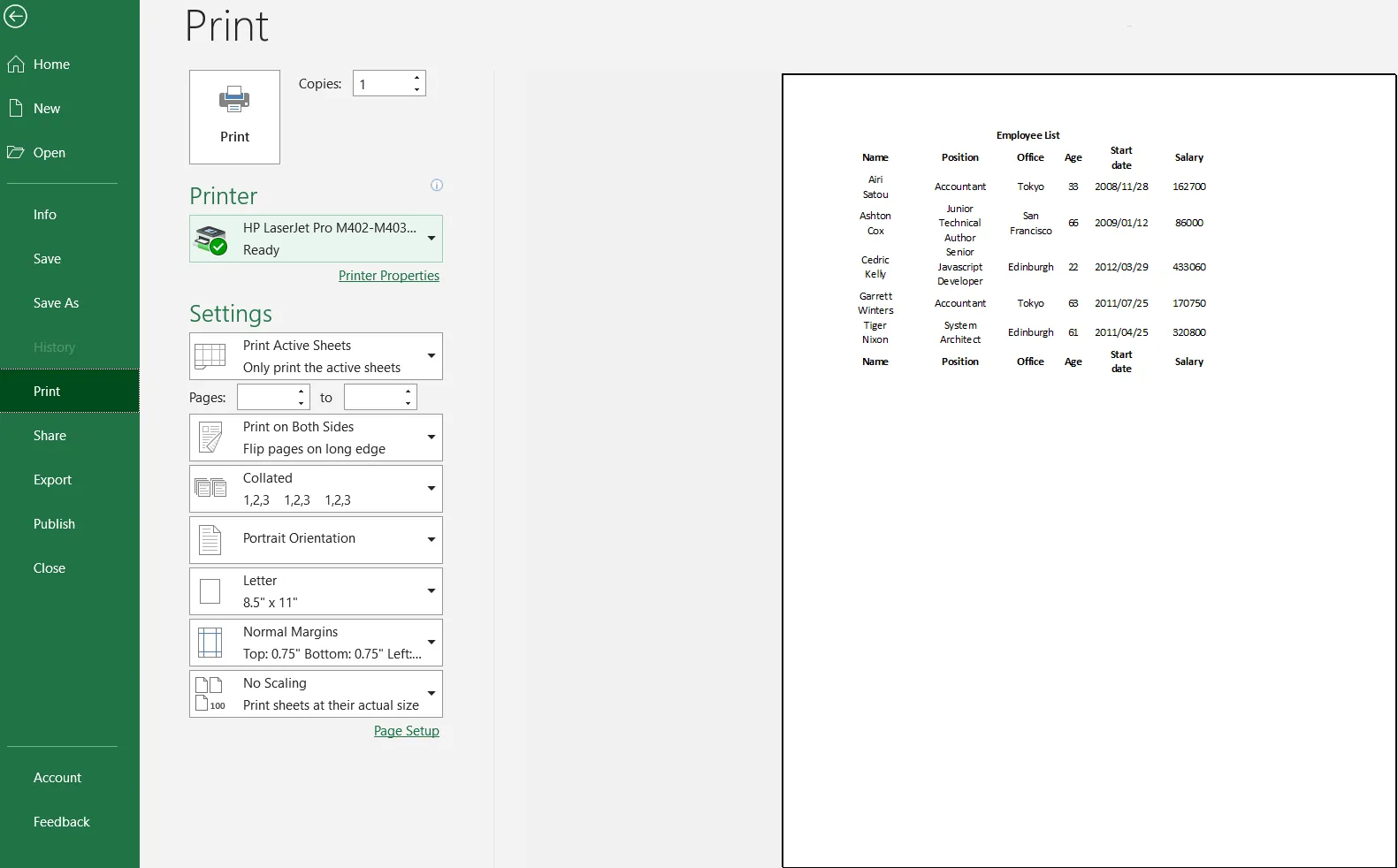Select Close in the sidebar
The image size is (1398, 868).
point(69,568)
